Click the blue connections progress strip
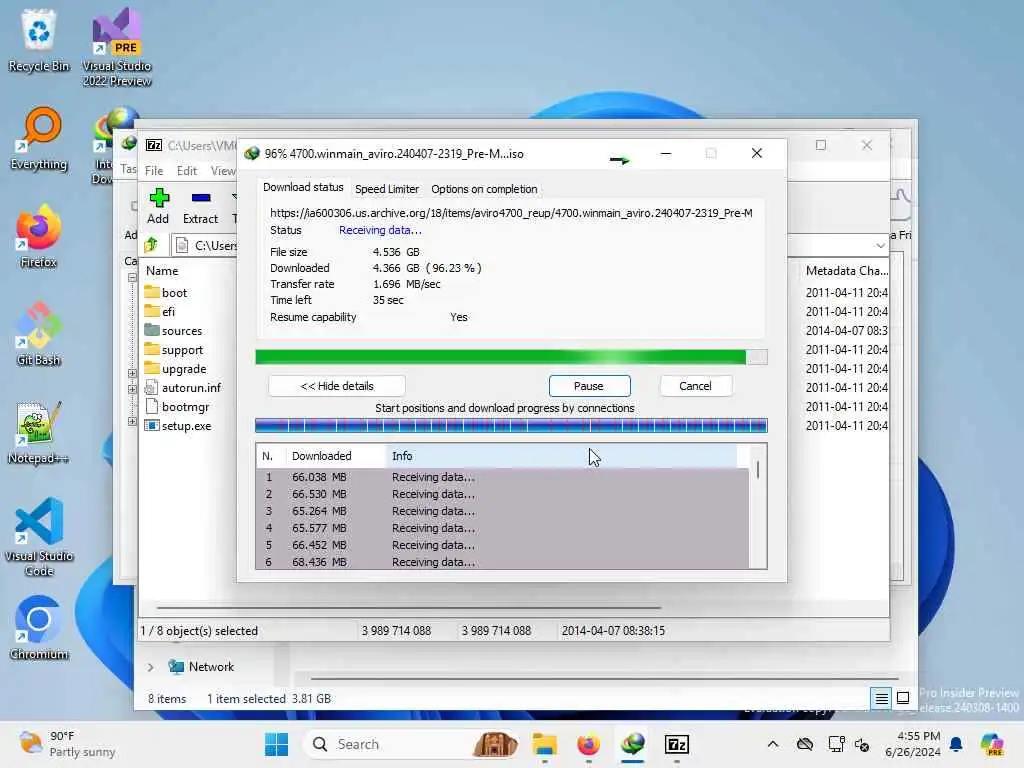The image size is (1024, 768). 511,426
